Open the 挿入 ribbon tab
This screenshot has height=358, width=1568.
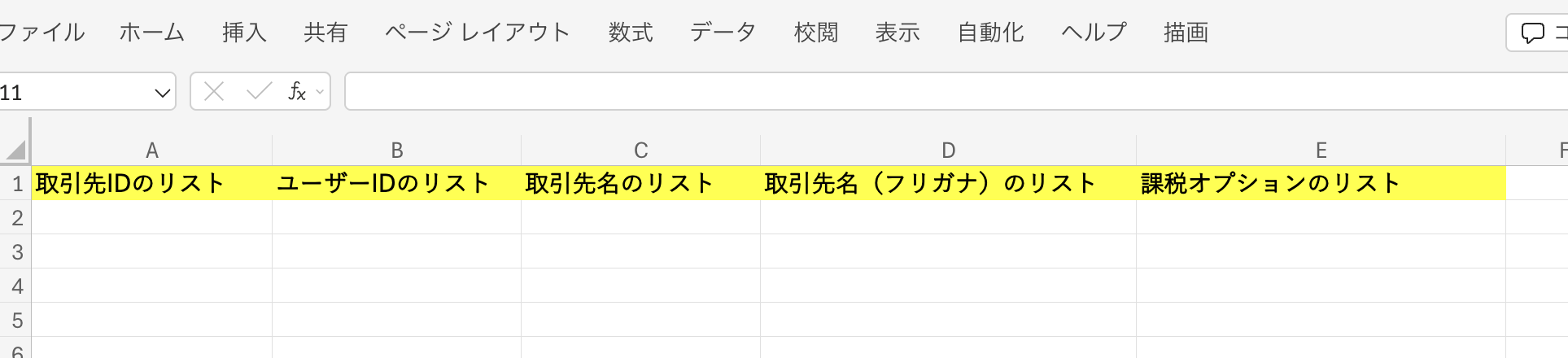pyautogui.click(x=244, y=33)
